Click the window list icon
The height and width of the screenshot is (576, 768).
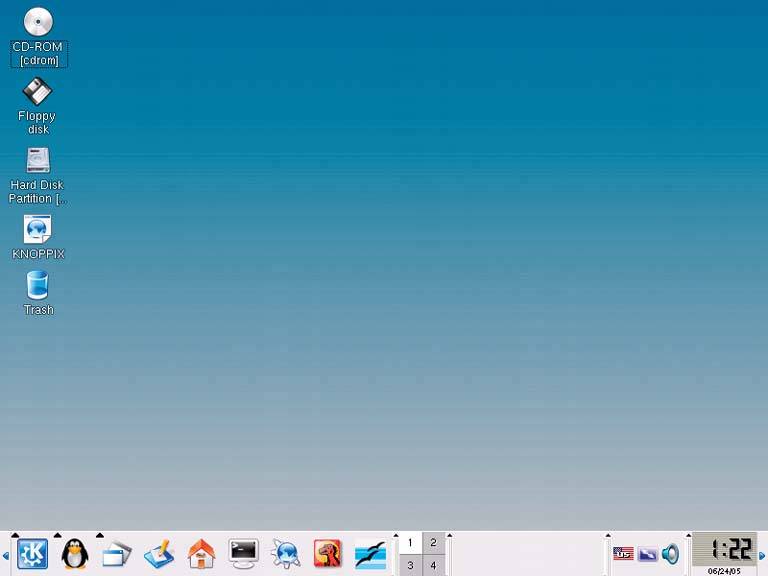[117, 553]
